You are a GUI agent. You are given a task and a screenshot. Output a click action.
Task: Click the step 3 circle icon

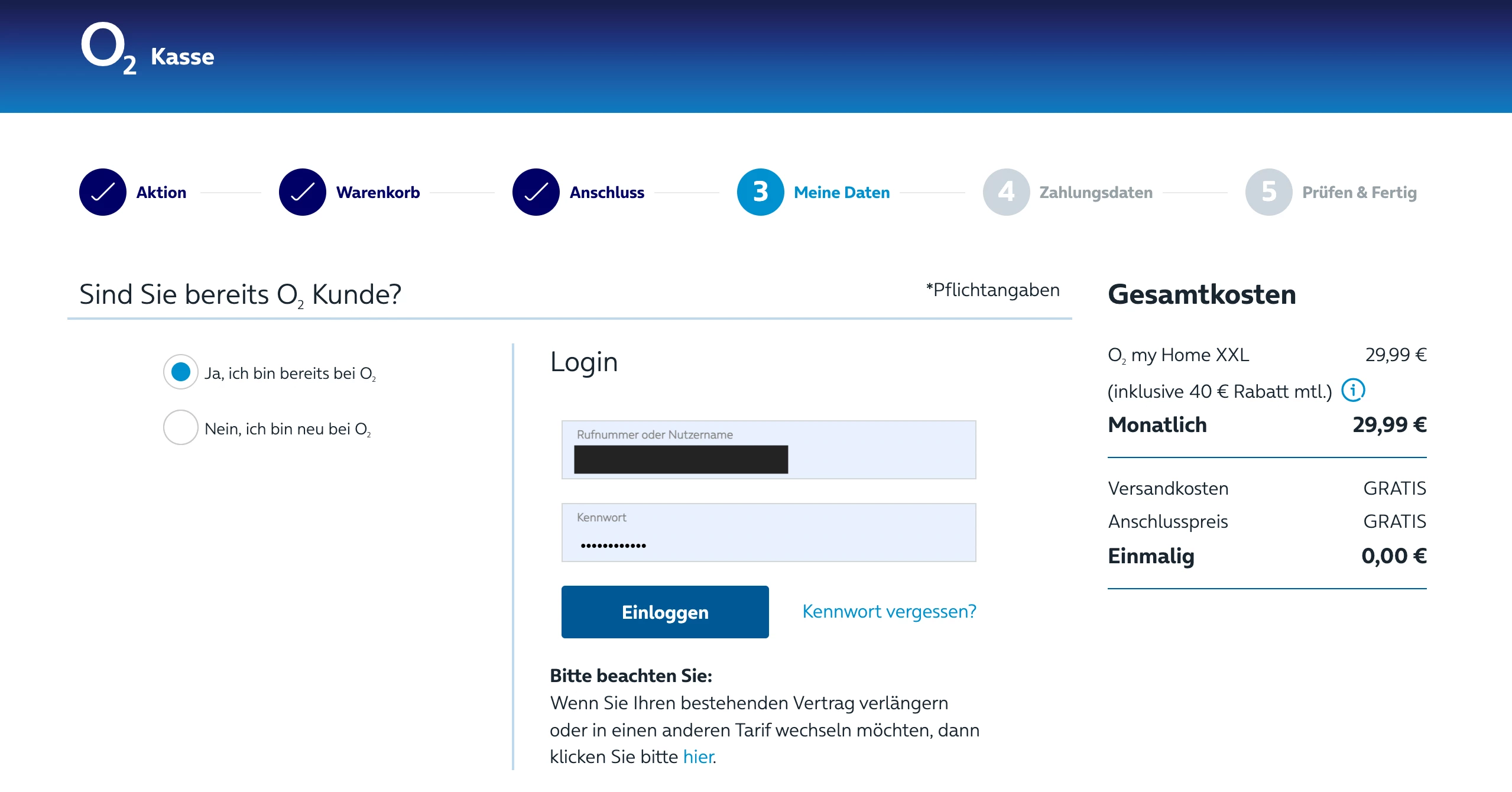760,192
